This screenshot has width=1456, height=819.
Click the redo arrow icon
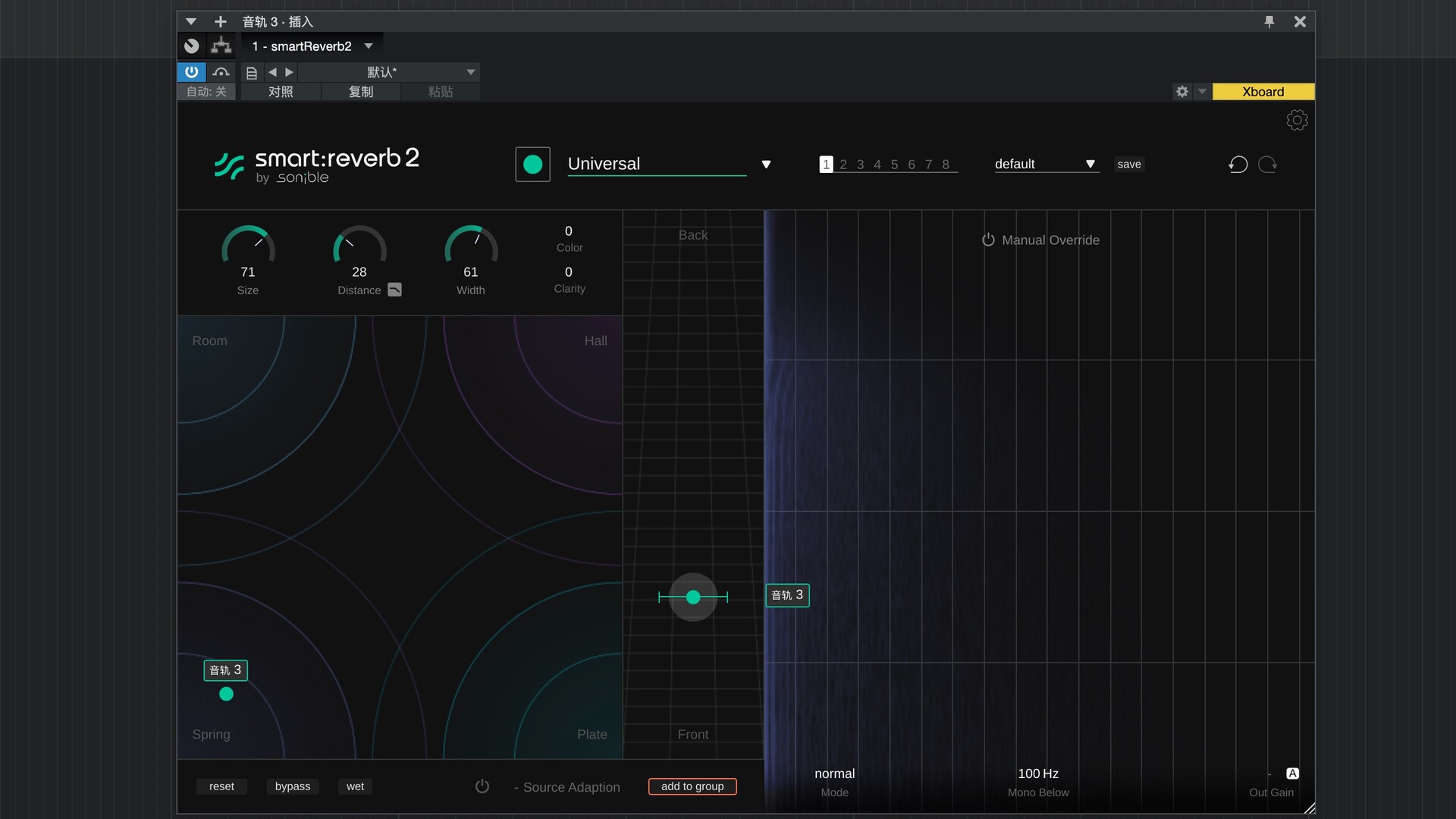[x=1268, y=165]
